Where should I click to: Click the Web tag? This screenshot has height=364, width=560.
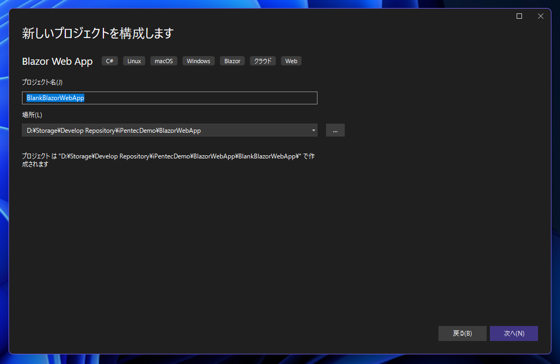point(291,61)
